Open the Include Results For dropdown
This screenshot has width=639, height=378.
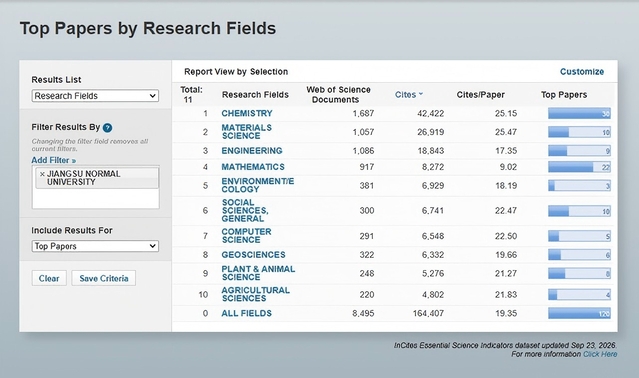pos(95,246)
